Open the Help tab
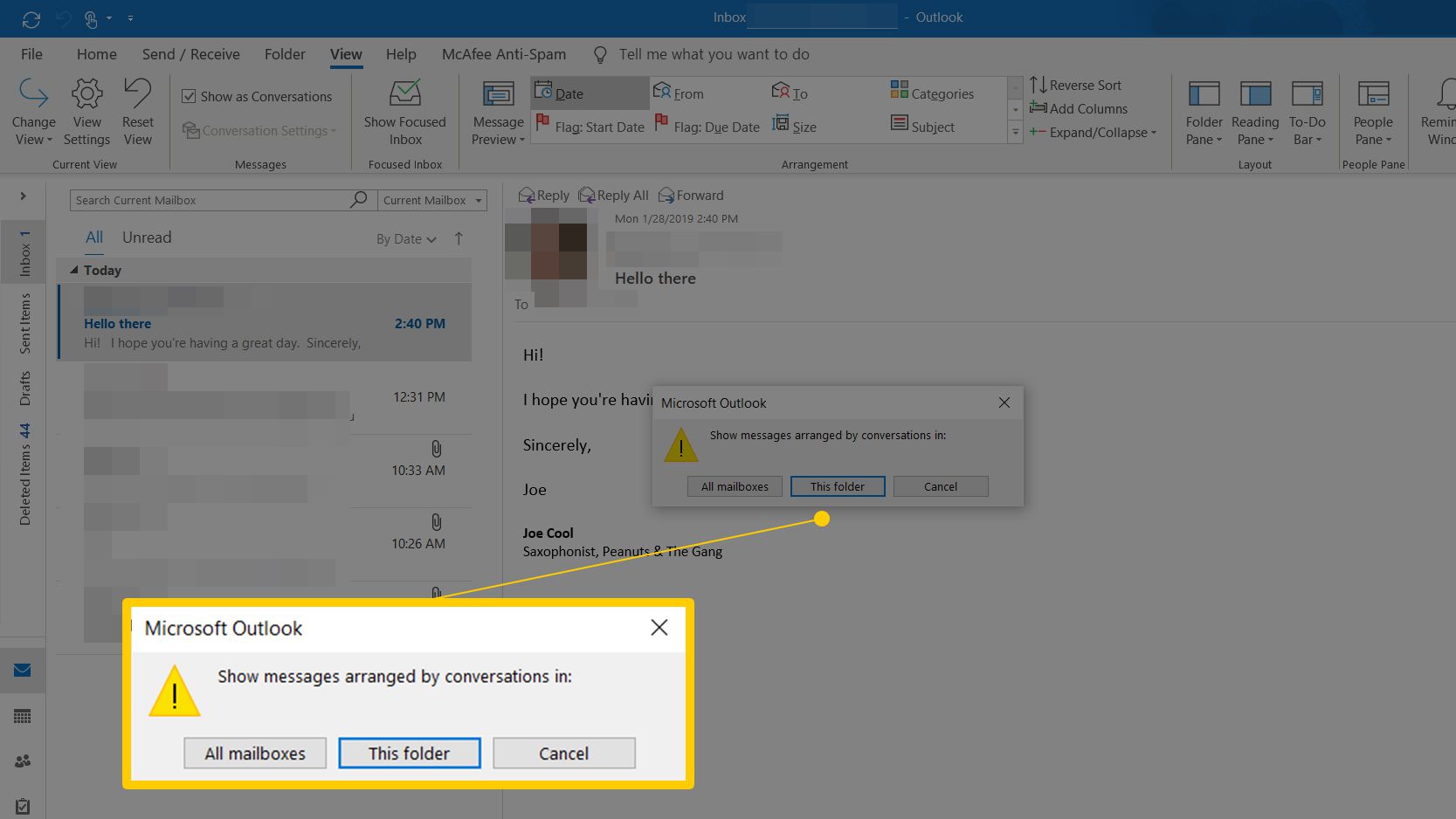Image resolution: width=1456 pixels, height=819 pixels. (x=401, y=54)
